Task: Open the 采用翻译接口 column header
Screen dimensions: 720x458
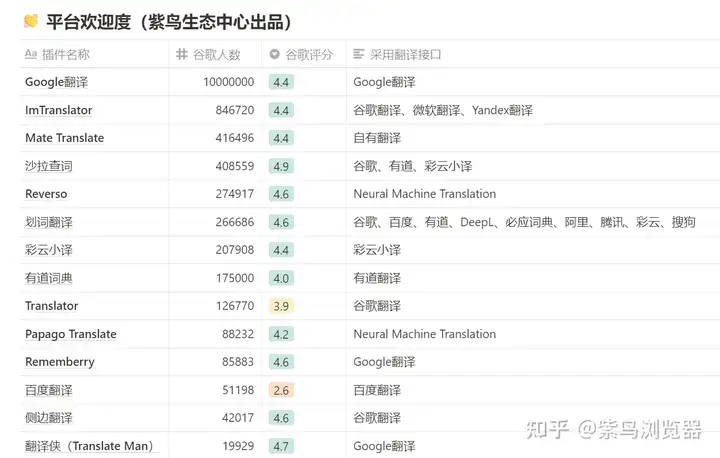Action: pos(533,54)
